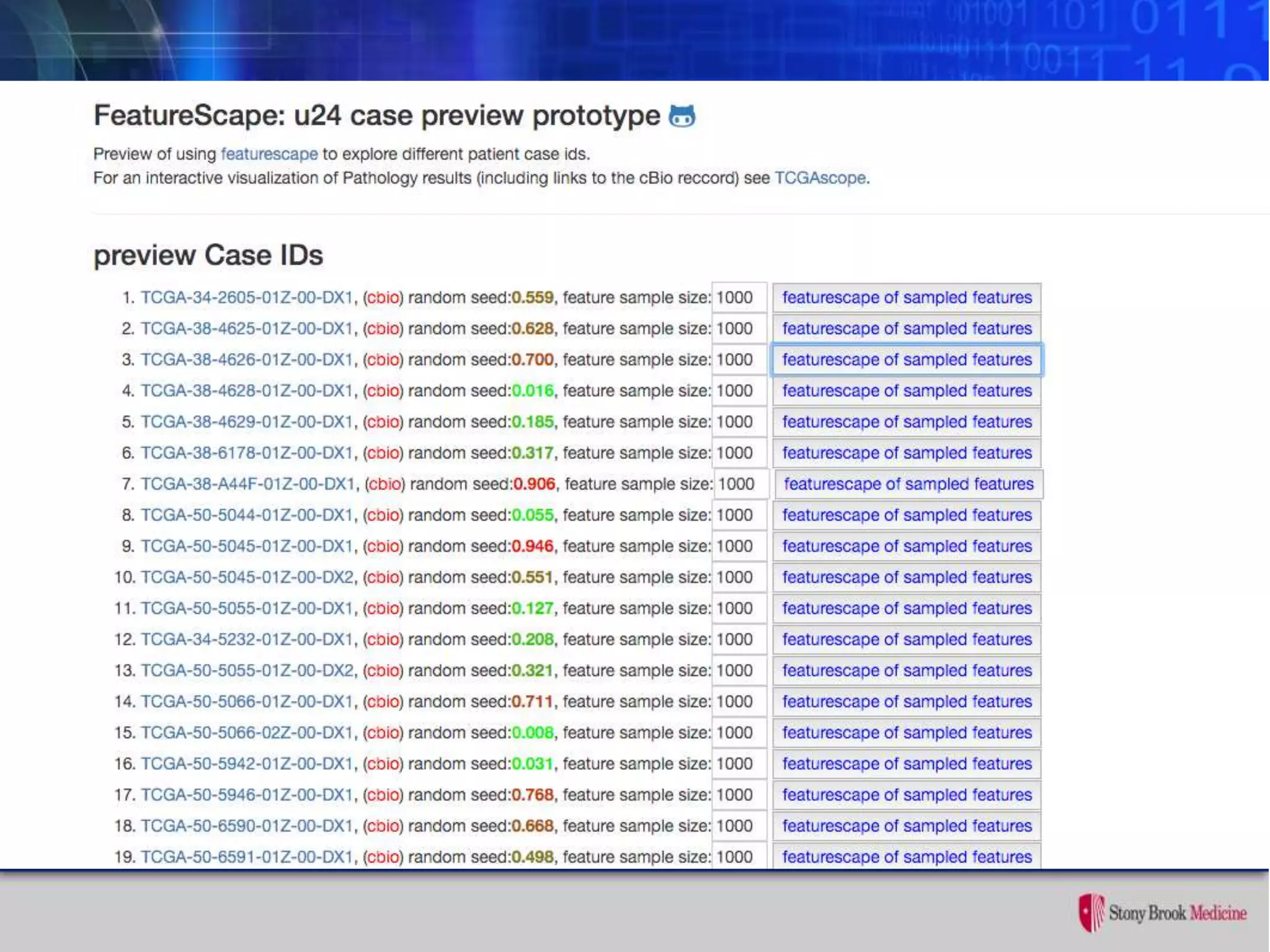This screenshot has width=1270, height=952.
Task: Edit the sample size input for TCGA-50-5044
Action: pos(739,515)
